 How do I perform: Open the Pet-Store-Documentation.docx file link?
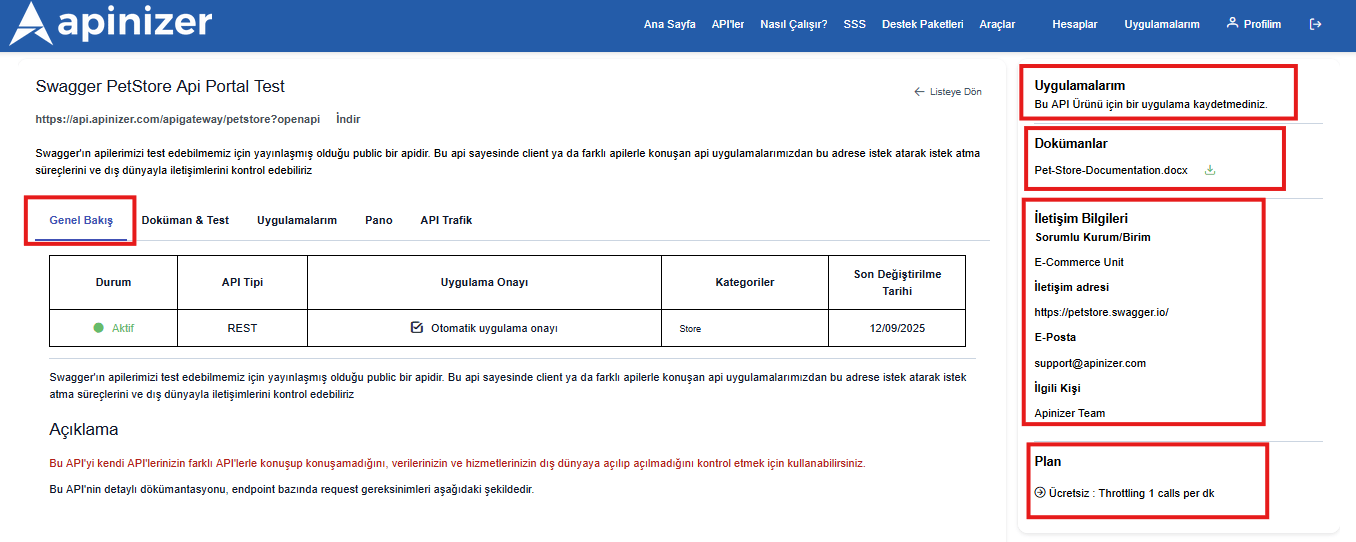1111,170
